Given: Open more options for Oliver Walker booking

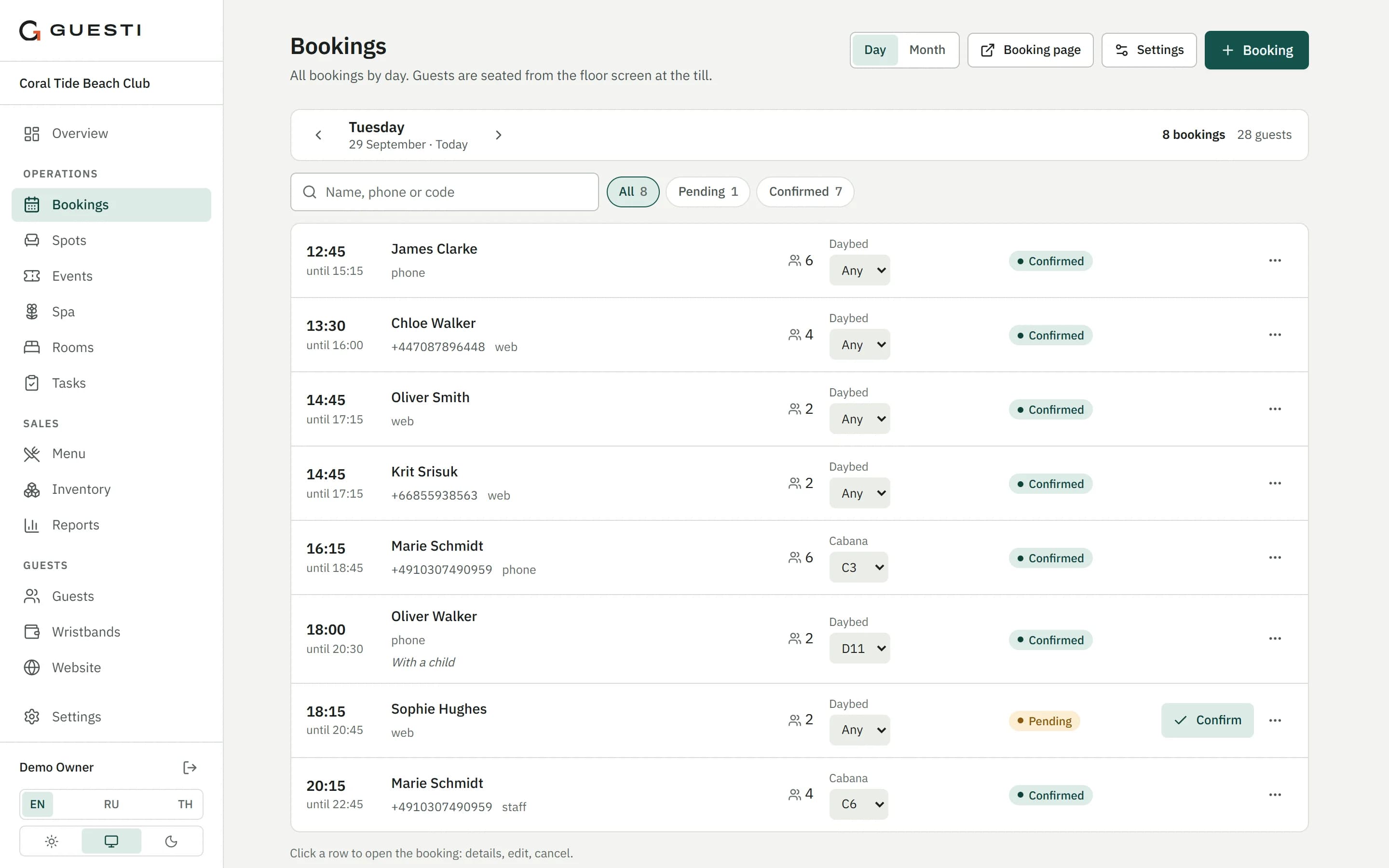Looking at the screenshot, I should (x=1275, y=638).
